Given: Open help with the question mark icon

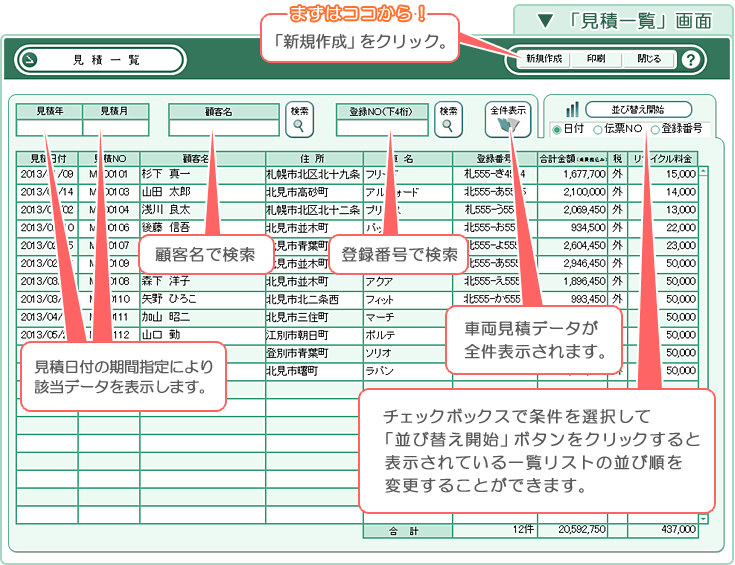Looking at the screenshot, I should click(690, 60).
